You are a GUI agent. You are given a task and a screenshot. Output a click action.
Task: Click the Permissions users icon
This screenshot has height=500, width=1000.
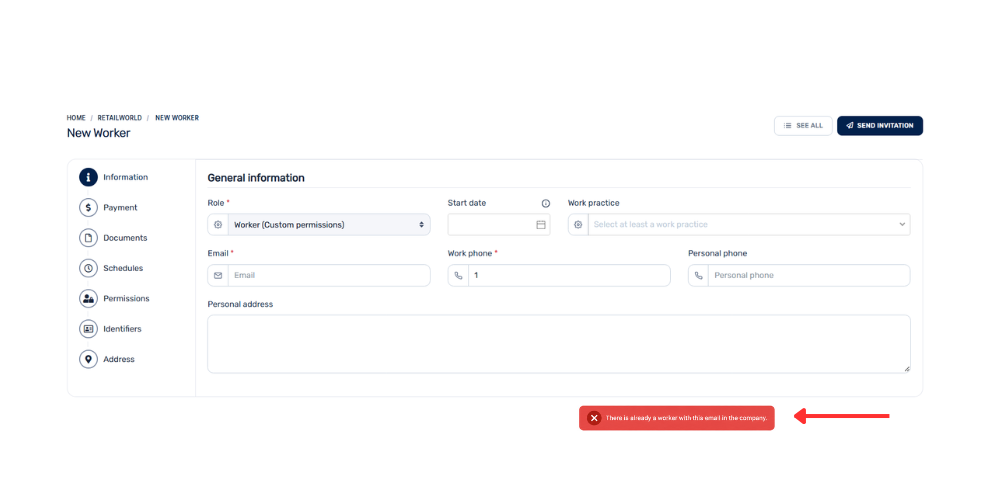point(88,298)
